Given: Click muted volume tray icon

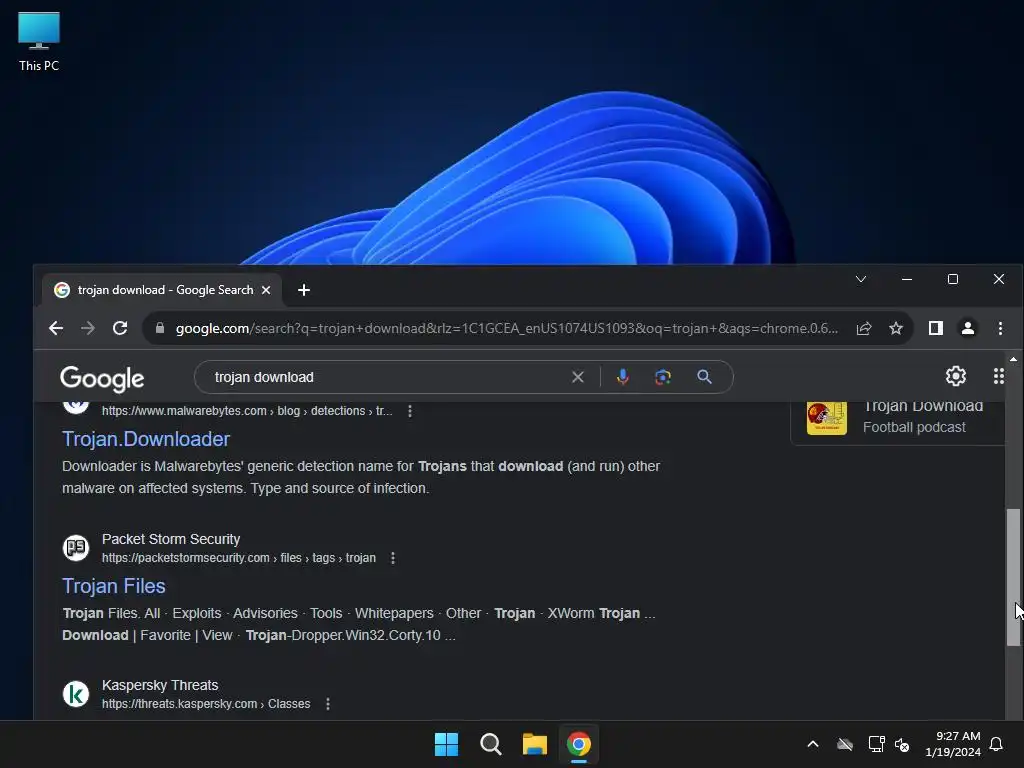Looking at the screenshot, I should [902, 744].
